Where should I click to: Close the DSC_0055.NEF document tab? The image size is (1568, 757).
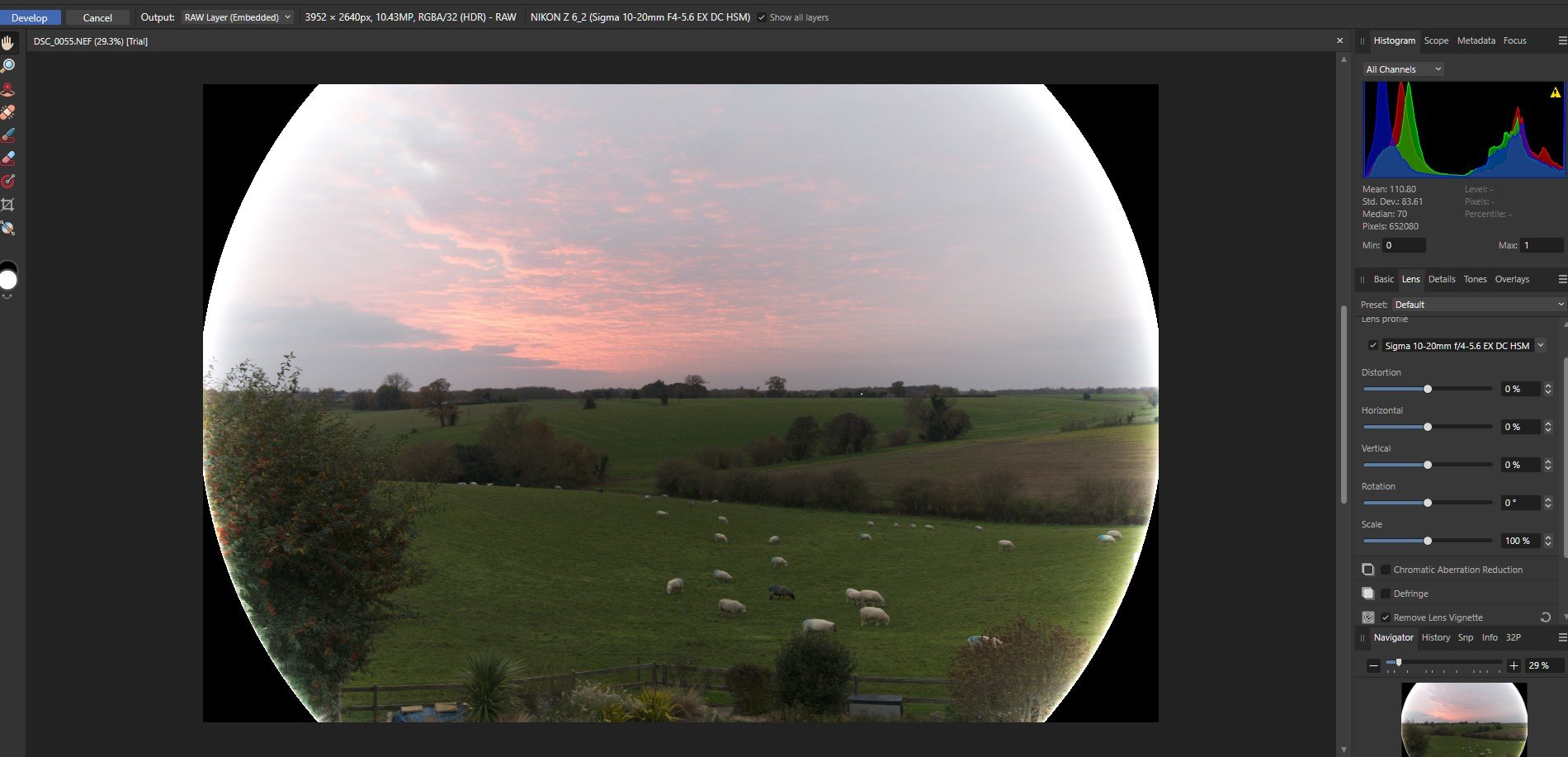[x=1339, y=40]
